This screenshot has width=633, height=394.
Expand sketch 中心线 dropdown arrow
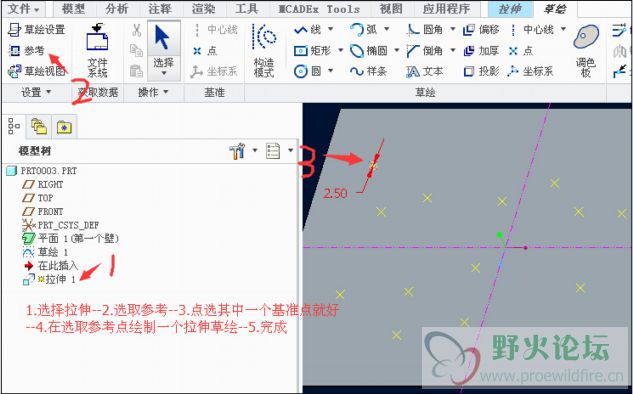(563, 29)
